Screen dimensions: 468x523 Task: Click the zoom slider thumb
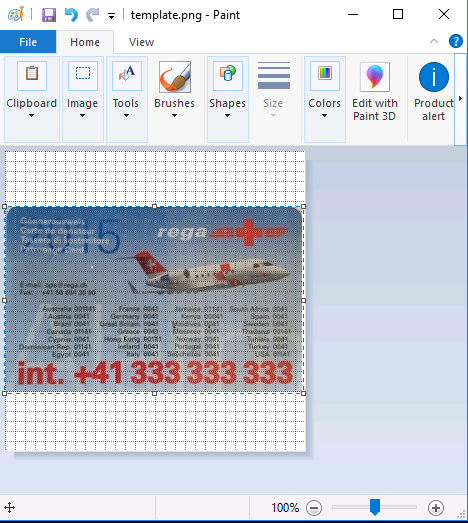375,507
